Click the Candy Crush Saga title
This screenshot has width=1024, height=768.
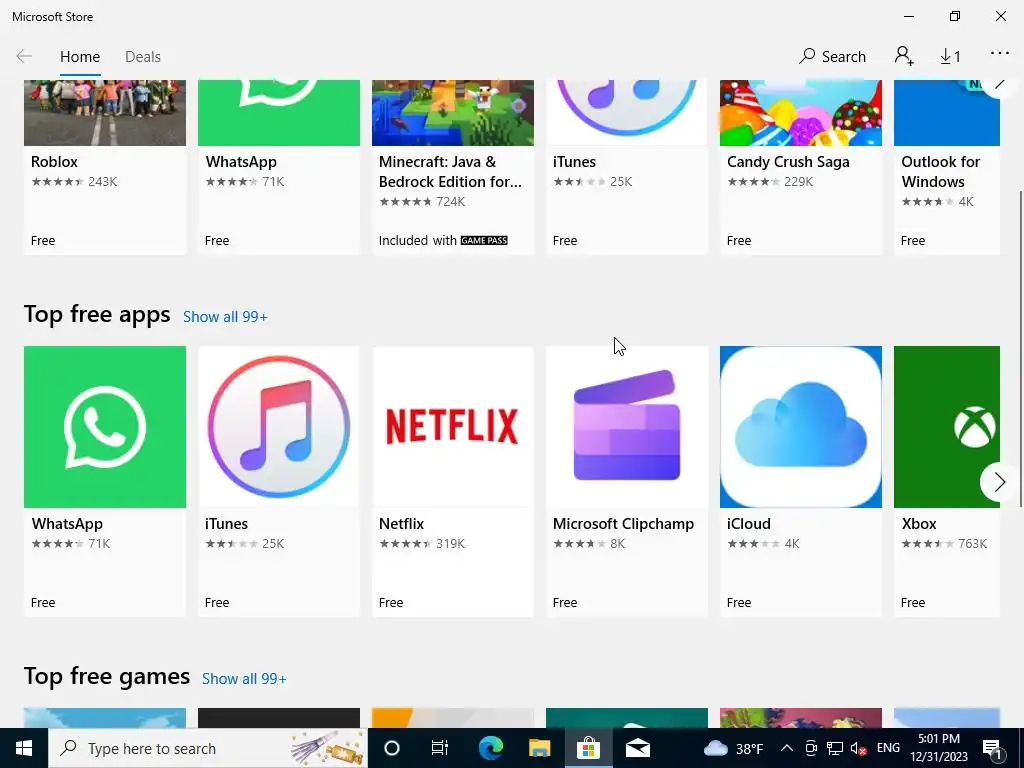(x=788, y=162)
